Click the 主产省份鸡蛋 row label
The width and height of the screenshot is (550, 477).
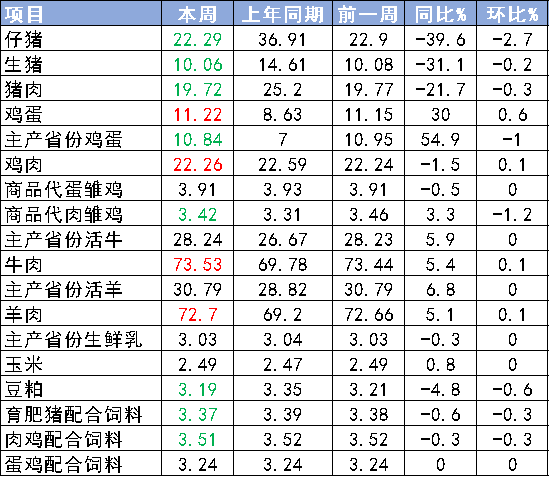tap(63, 140)
